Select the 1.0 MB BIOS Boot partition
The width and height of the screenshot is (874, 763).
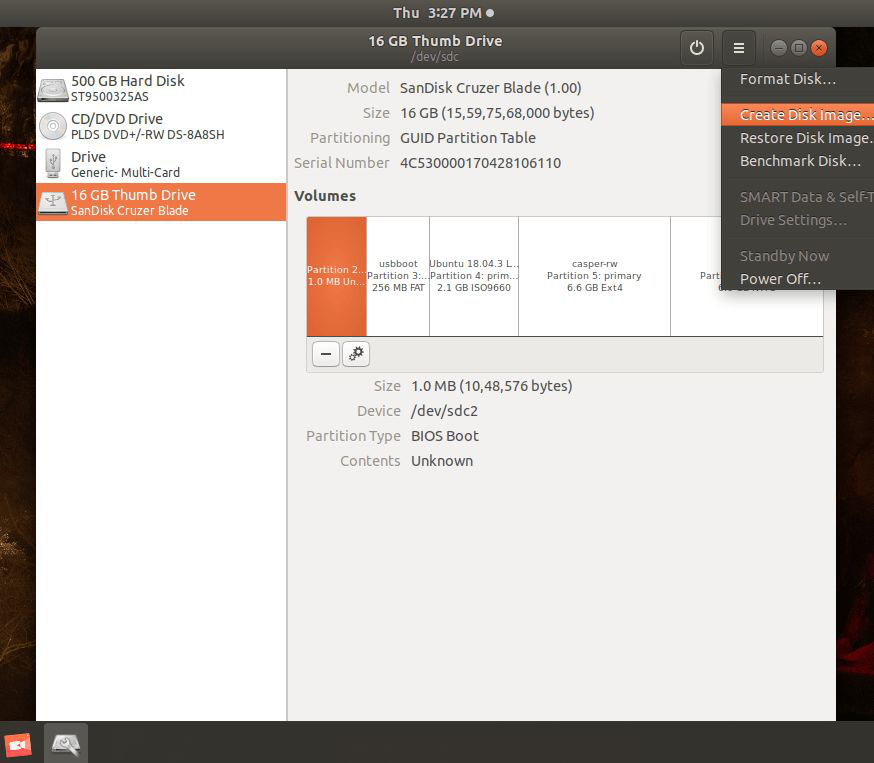[336, 276]
